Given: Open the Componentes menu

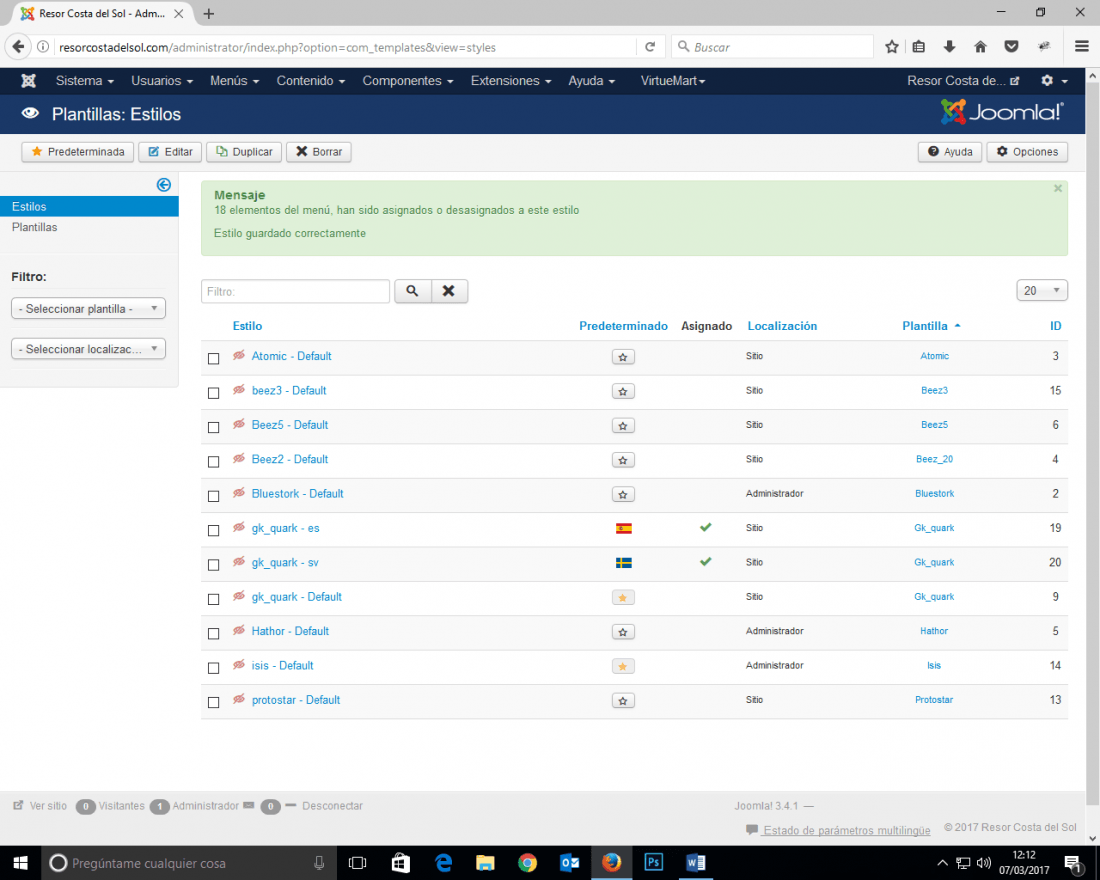Looking at the screenshot, I should pos(408,81).
